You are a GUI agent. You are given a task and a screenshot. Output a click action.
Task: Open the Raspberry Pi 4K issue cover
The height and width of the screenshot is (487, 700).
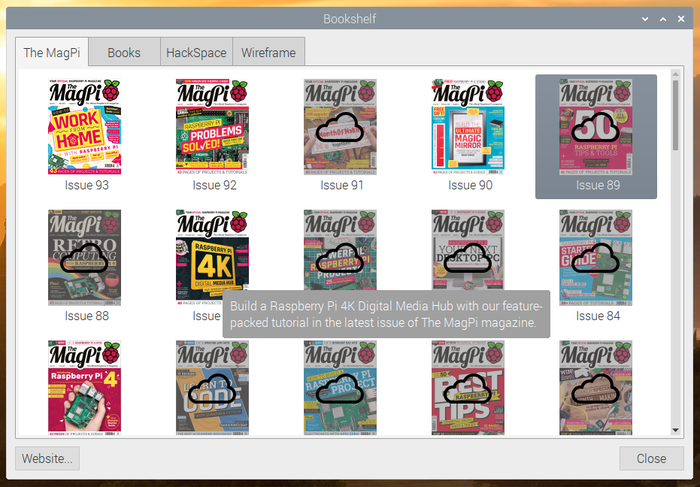(x=212, y=257)
